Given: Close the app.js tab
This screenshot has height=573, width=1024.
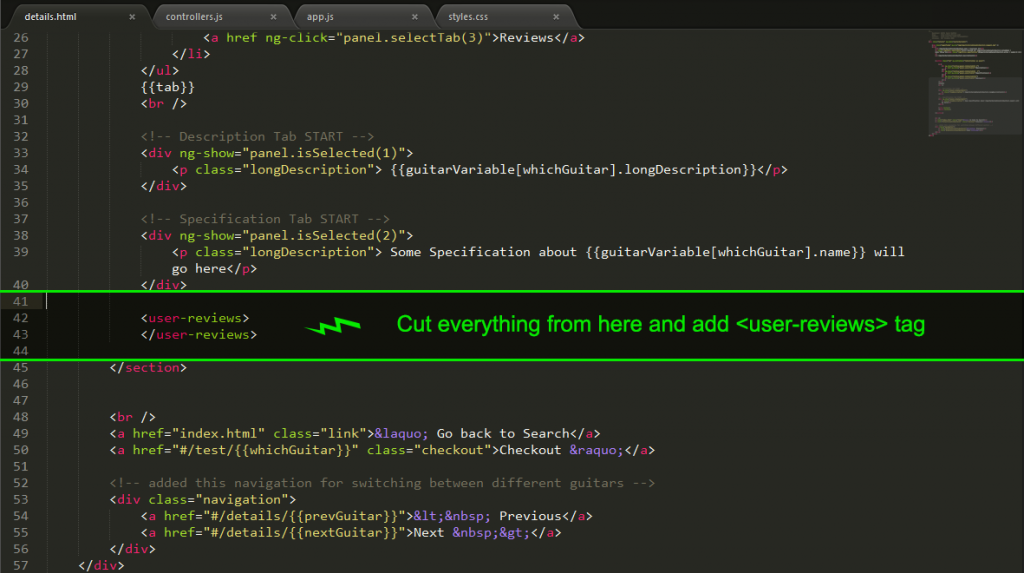Looking at the screenshot, I should click(415, 17).
